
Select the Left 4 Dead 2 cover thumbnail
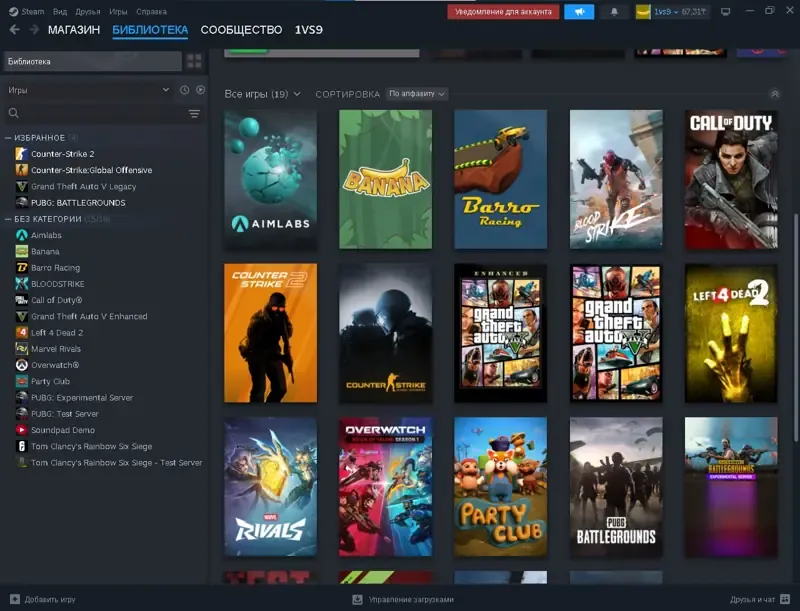pos(731,333)
